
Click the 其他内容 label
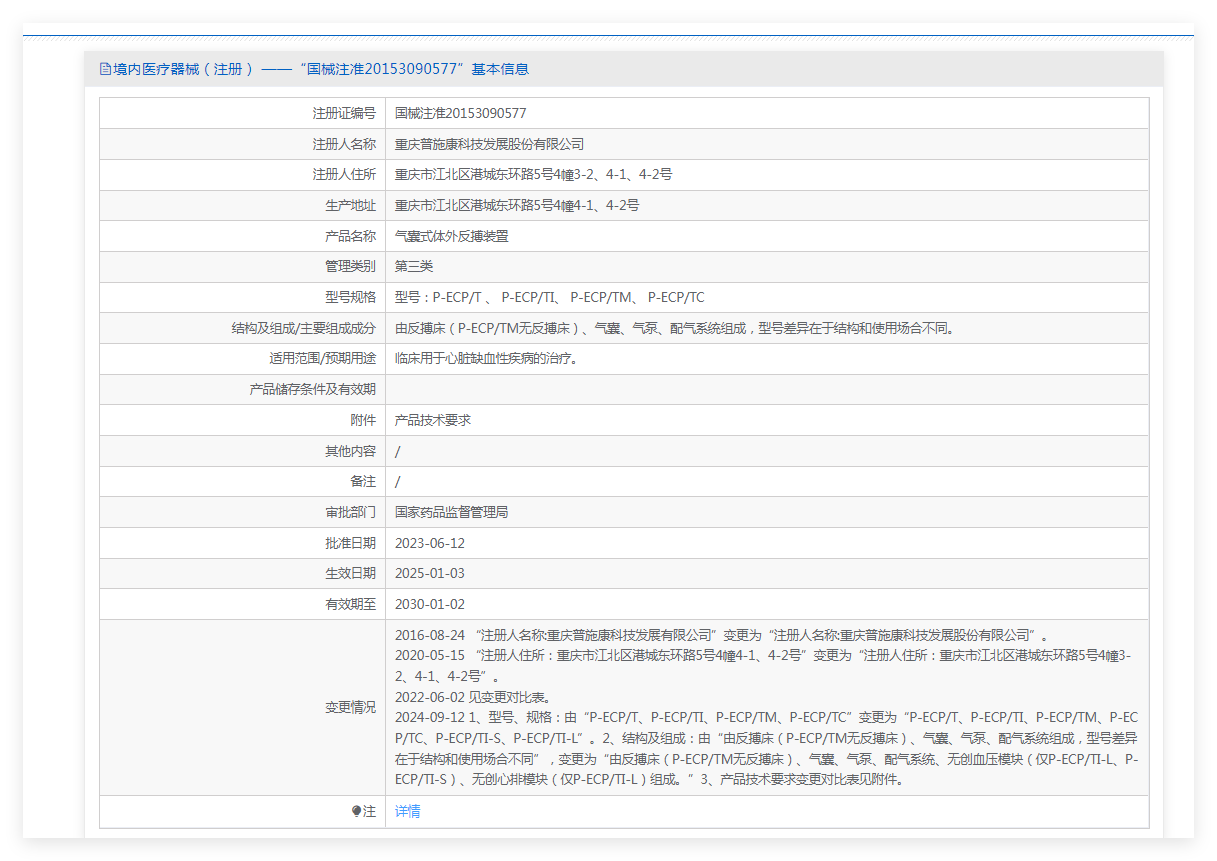[351, 452]
